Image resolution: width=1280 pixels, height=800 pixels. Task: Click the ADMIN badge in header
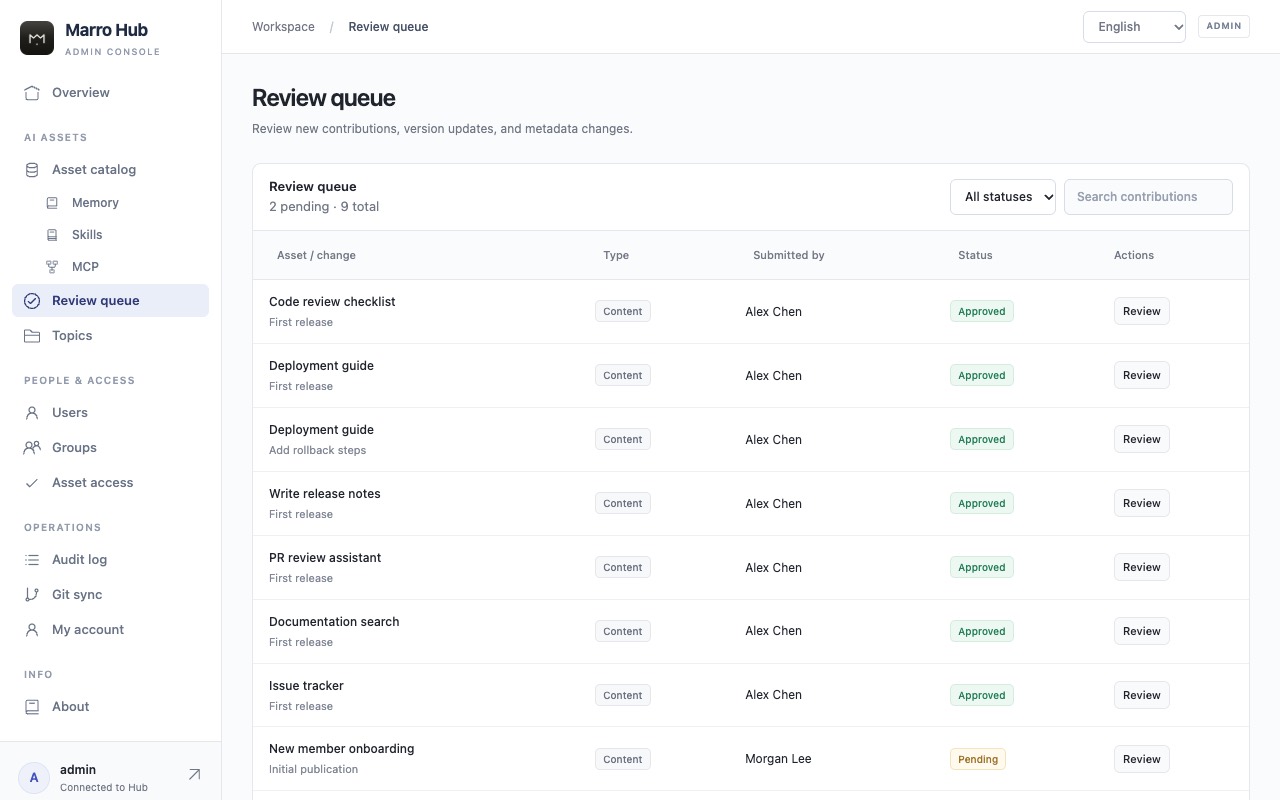[x=1224, y=26]
